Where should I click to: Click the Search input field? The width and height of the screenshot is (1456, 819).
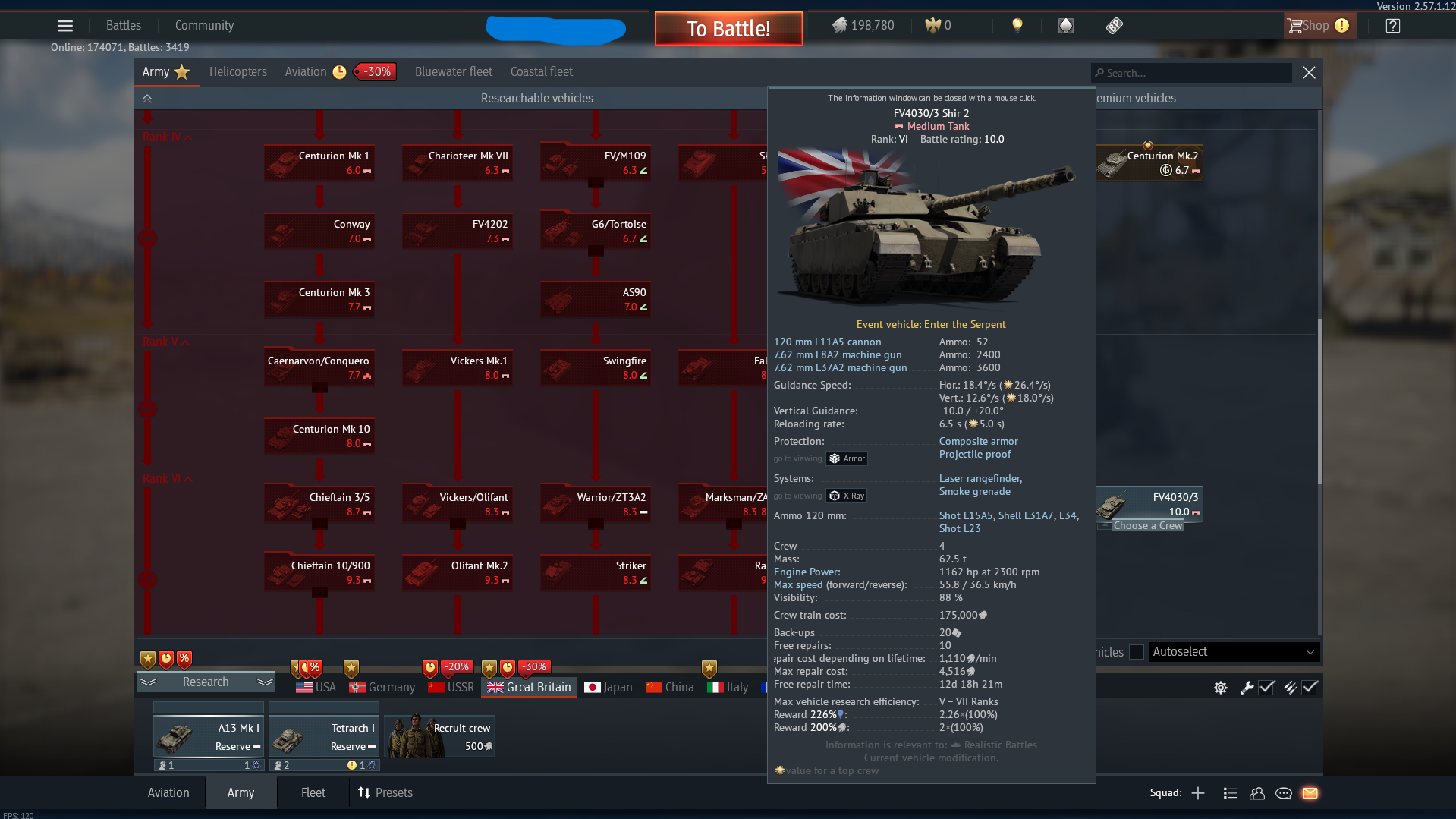[1191, 74]
